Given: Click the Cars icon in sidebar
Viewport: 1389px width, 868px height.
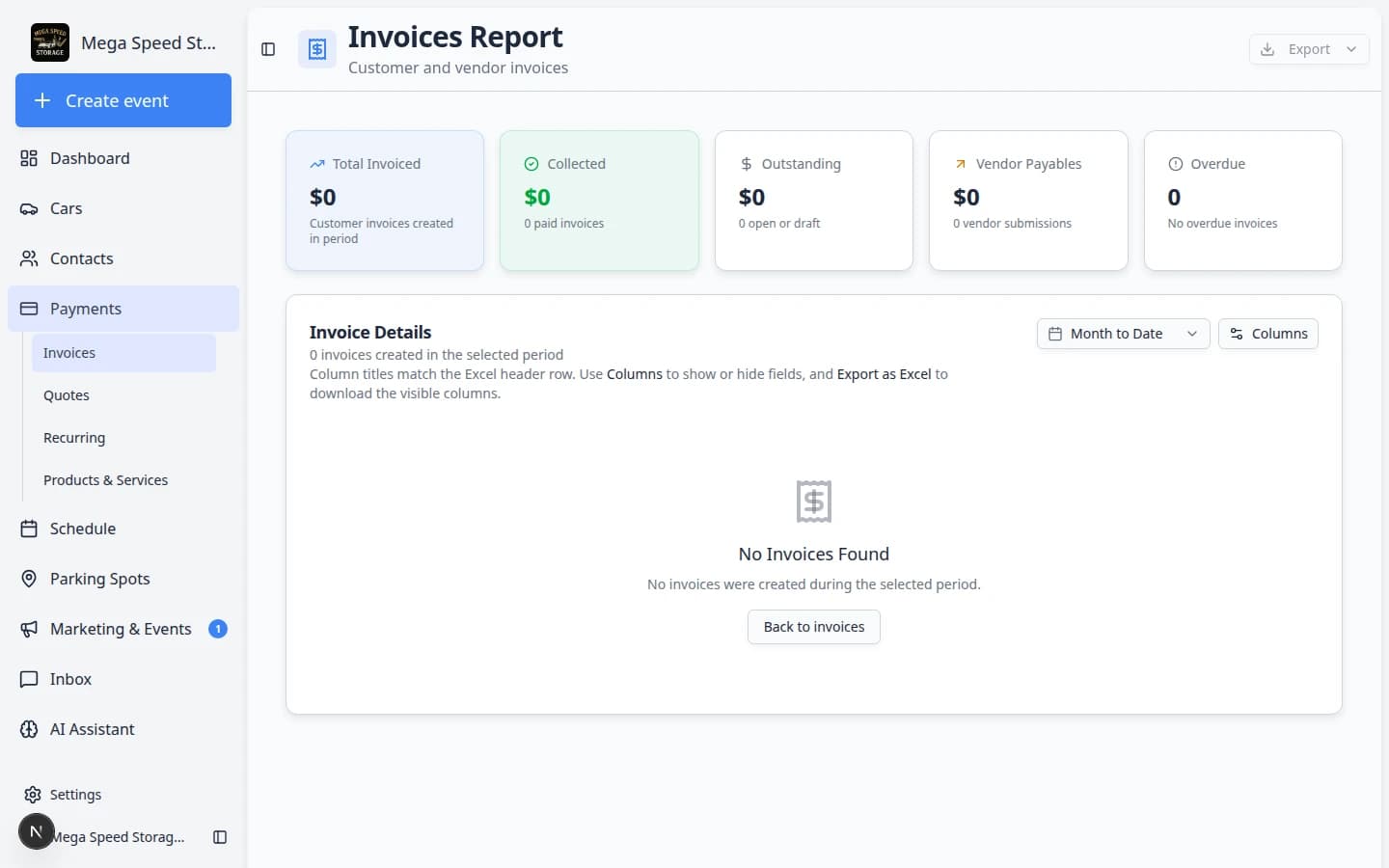Looking at the screenshot, I should point(29,208).
